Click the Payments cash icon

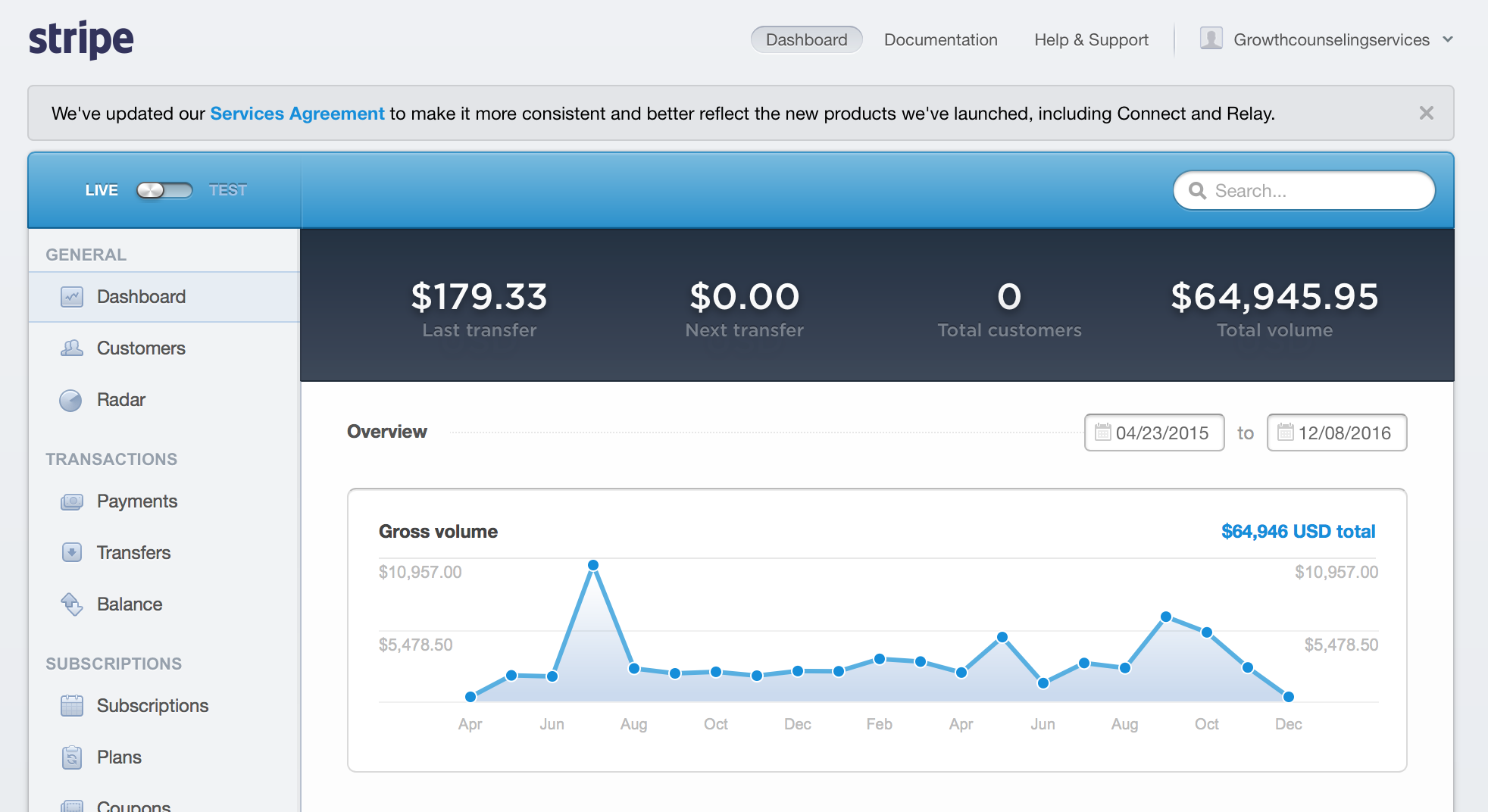tap(72, 501)
